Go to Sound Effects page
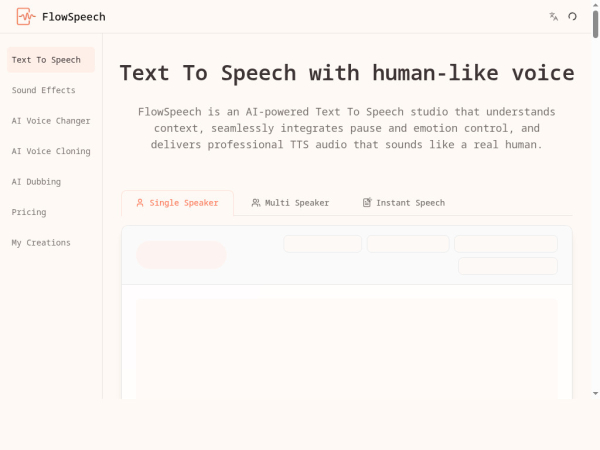 (51, 90)
